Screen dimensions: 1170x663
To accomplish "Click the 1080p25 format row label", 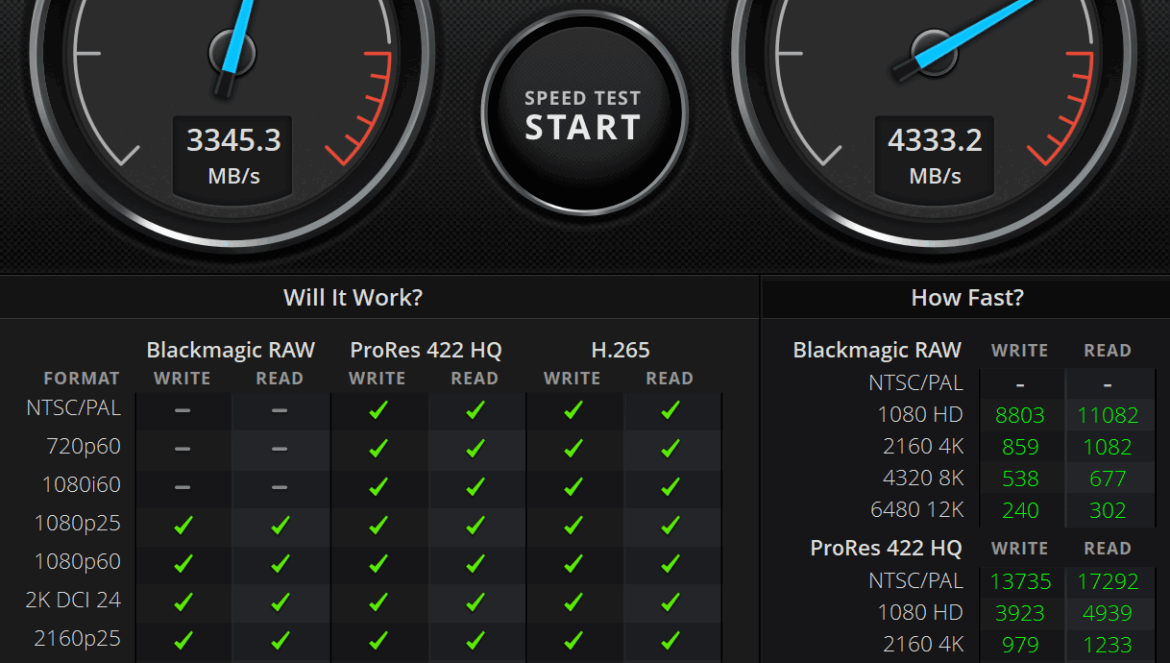I will [x=78, y=524].
